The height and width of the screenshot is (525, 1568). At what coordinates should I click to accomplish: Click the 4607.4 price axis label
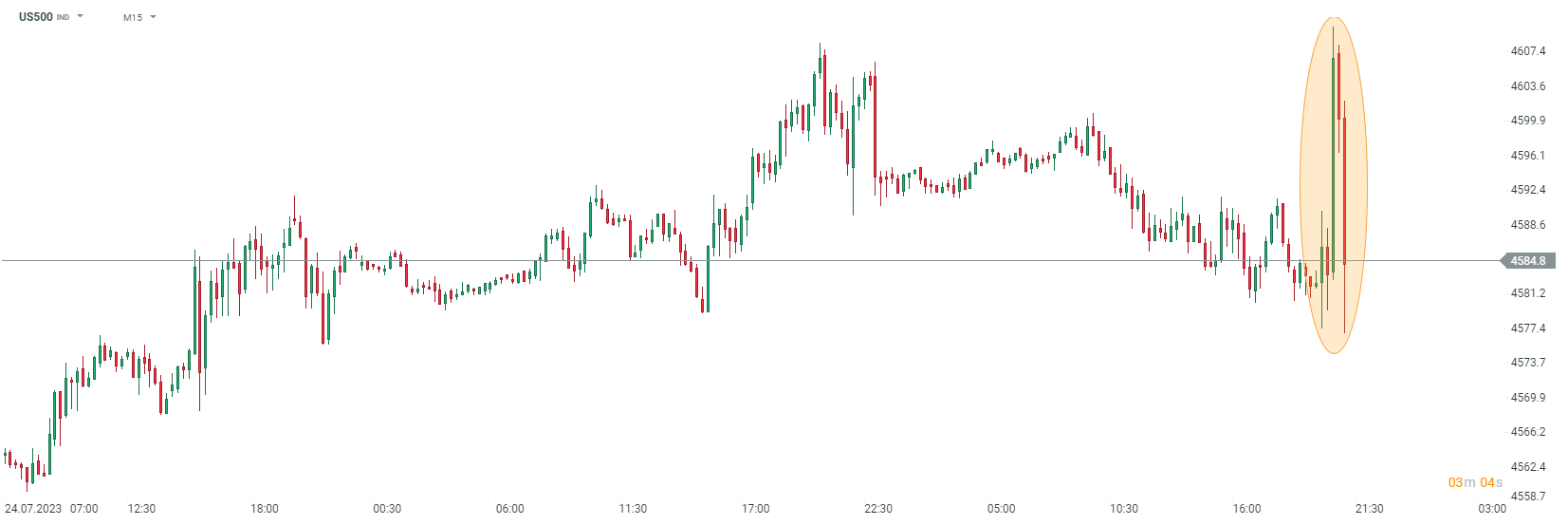tap(1527, 51)
